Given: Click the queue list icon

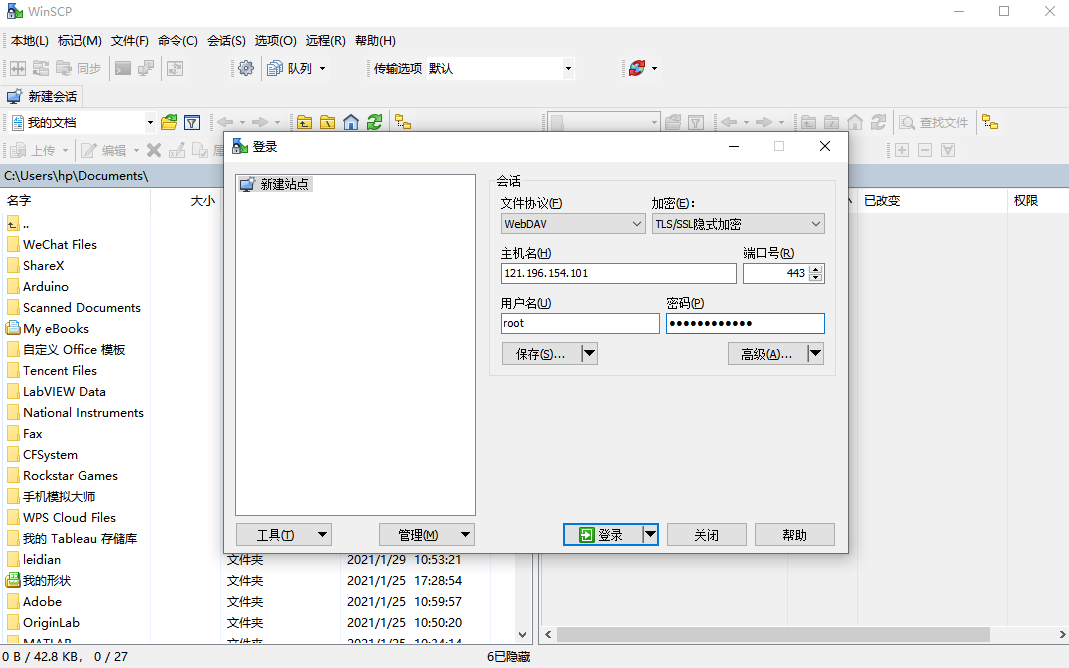Looking at the screenshot, I should [275, 68].
